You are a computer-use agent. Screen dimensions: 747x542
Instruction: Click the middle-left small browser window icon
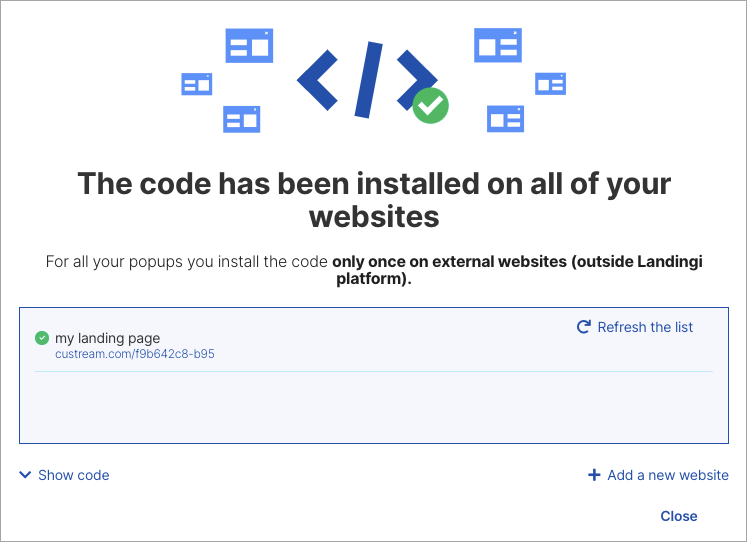click(x=196, y=84)
